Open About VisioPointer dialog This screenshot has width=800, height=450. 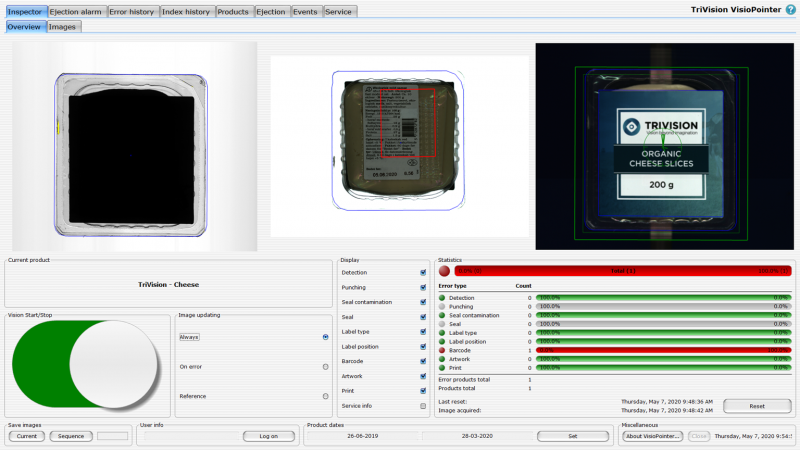click(653, 436)
